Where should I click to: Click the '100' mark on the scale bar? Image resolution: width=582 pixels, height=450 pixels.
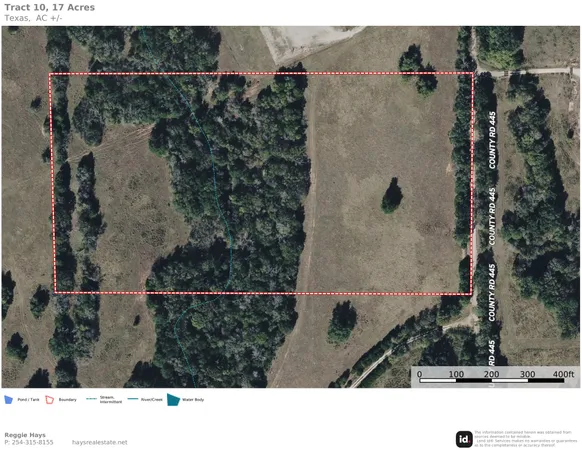click(x=456, y=374)
